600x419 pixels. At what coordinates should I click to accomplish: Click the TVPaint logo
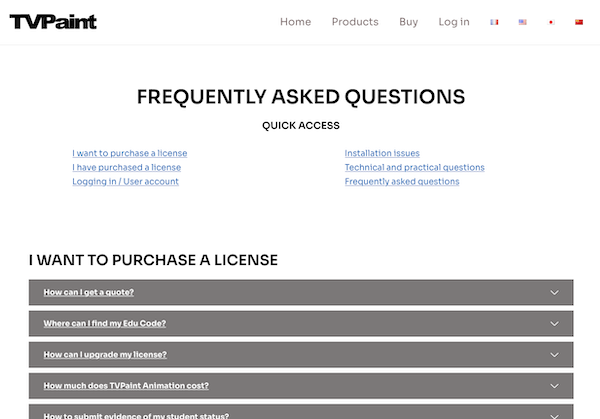(53, 22)
